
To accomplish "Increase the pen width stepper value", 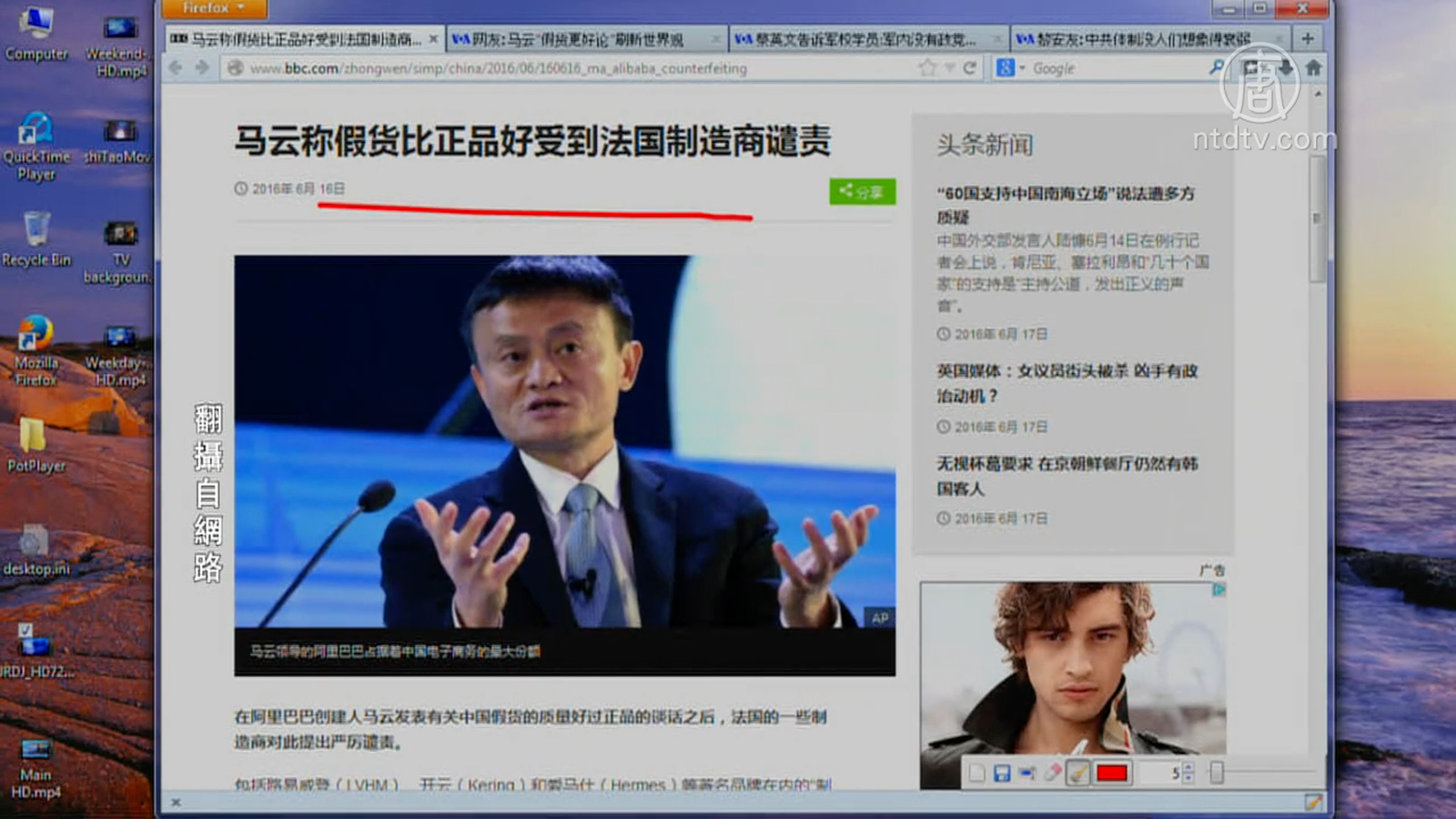I will pyautogui.click(x=1188, y=768).
